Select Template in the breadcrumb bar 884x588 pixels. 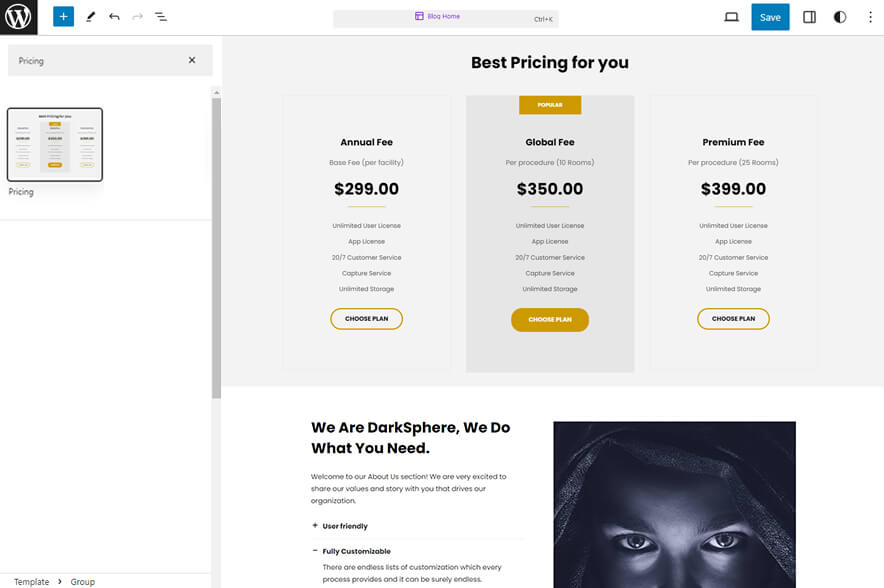[31, 581]
